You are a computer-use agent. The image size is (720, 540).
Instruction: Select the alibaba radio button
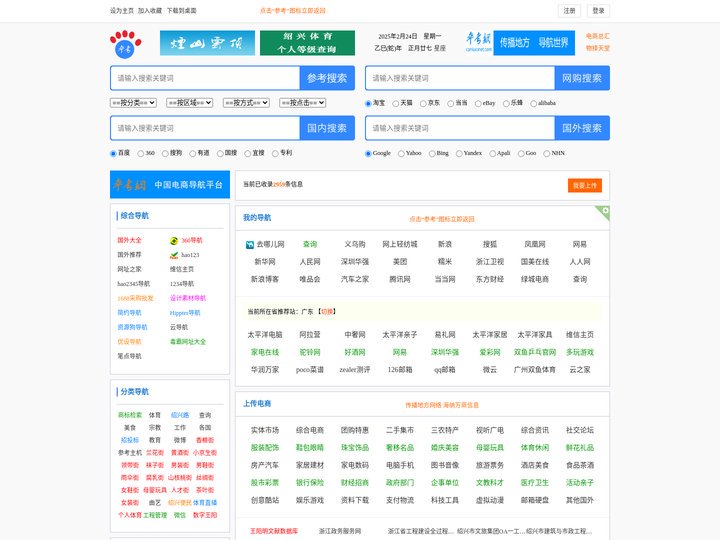[x=533, y=104]
